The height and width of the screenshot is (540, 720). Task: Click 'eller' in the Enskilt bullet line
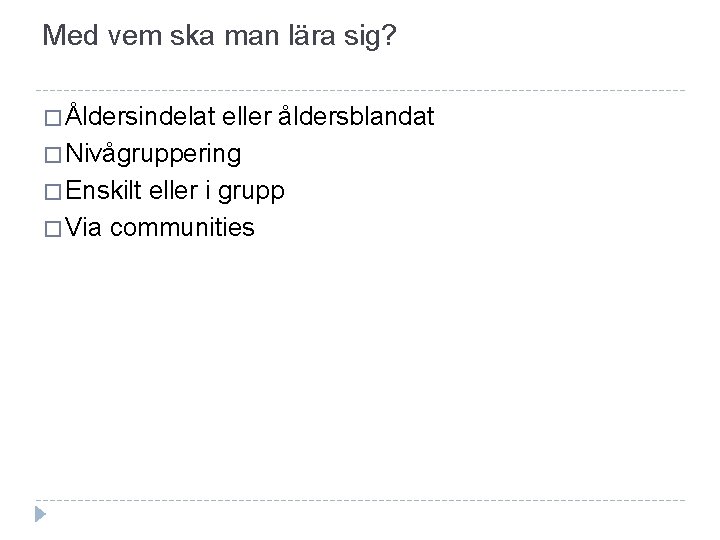click(x=174, y=191)
